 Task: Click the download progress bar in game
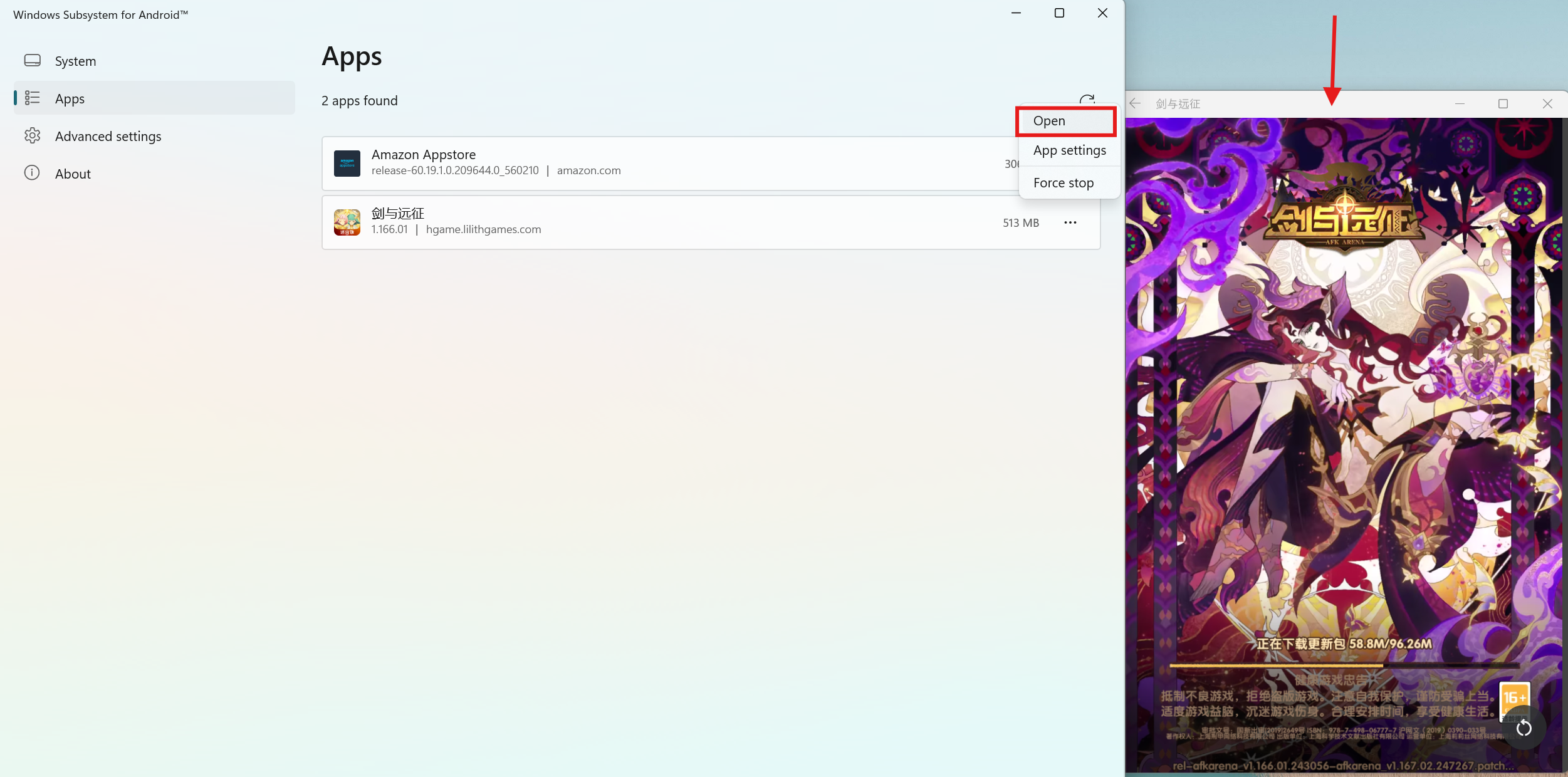pyautogui.click(x=1344, y=665)
